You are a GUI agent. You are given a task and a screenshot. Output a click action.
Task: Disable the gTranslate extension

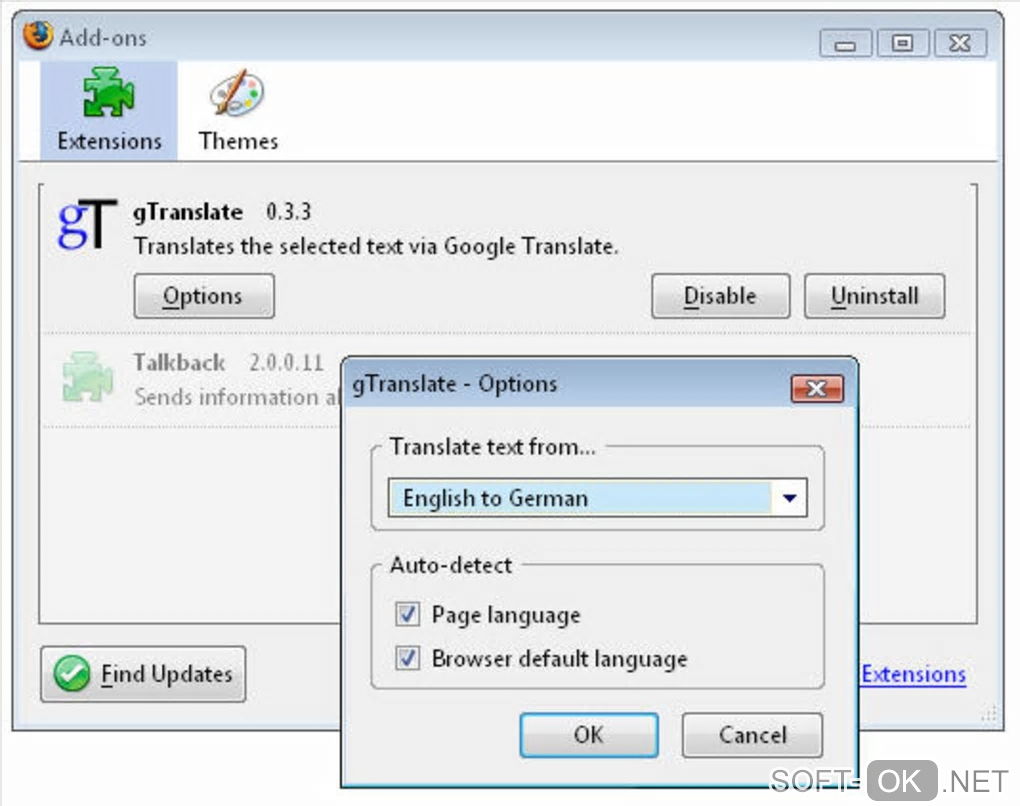click(721, 296)
